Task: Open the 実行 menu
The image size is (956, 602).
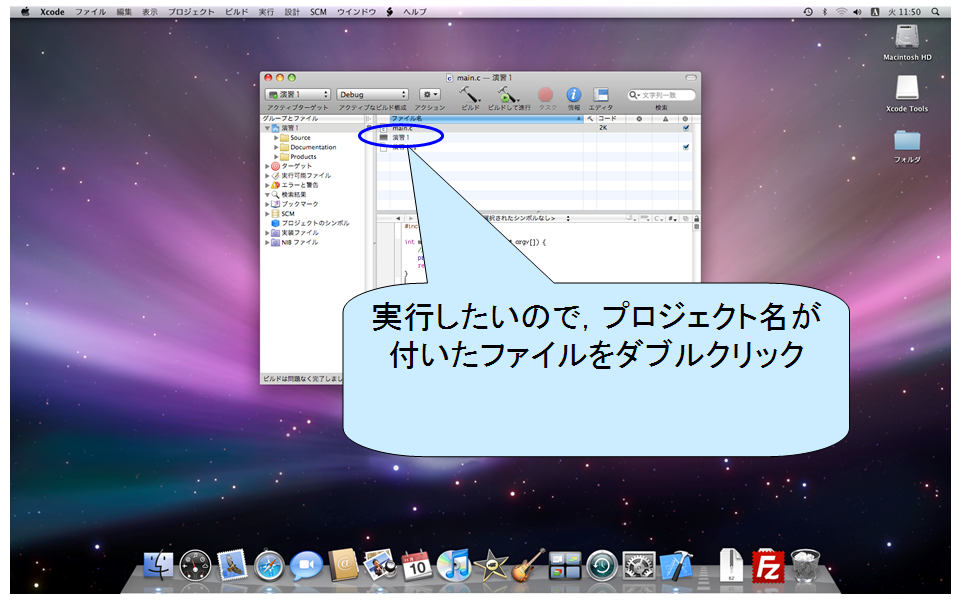Action: point(266,12)
